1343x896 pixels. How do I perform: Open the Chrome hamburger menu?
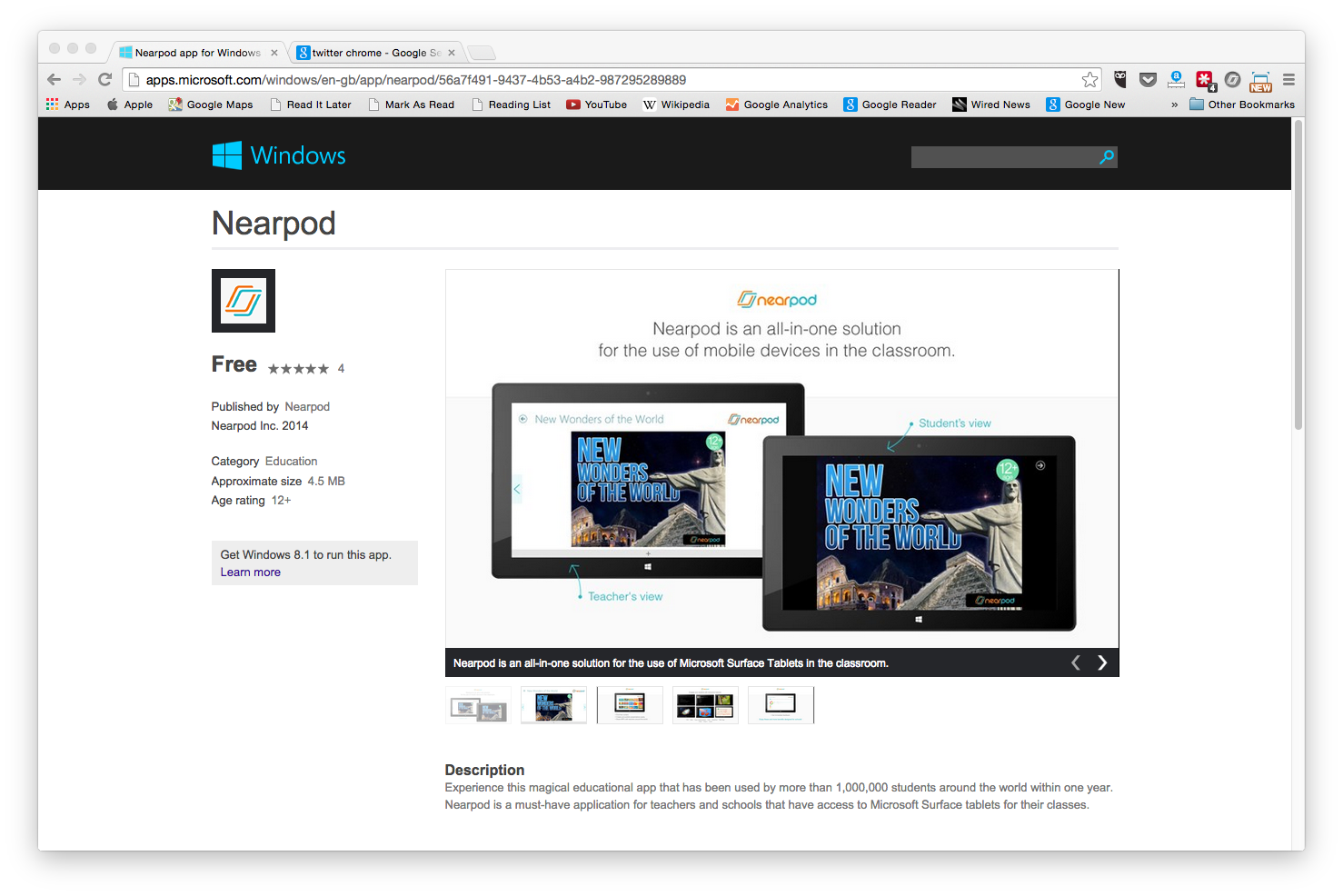(x=1288, y=80)
